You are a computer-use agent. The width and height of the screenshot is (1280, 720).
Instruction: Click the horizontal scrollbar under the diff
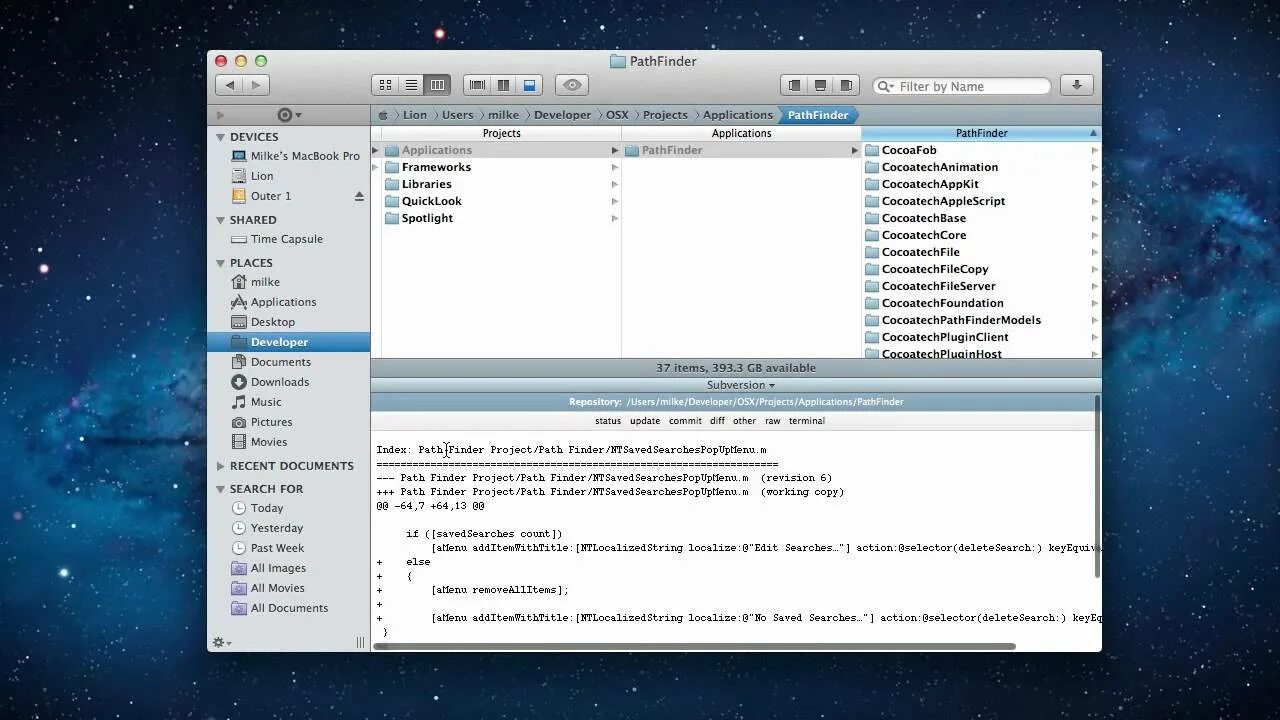(x=695, y=646)
